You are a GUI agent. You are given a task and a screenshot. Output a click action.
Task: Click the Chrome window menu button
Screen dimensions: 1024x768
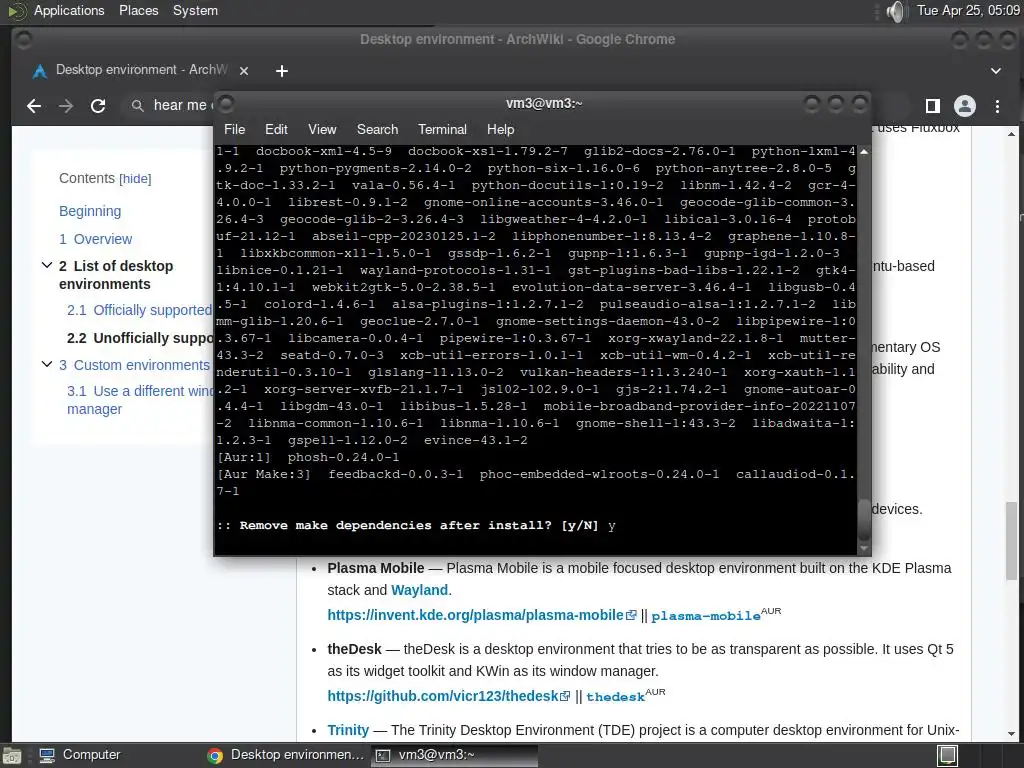pos(24,40)
